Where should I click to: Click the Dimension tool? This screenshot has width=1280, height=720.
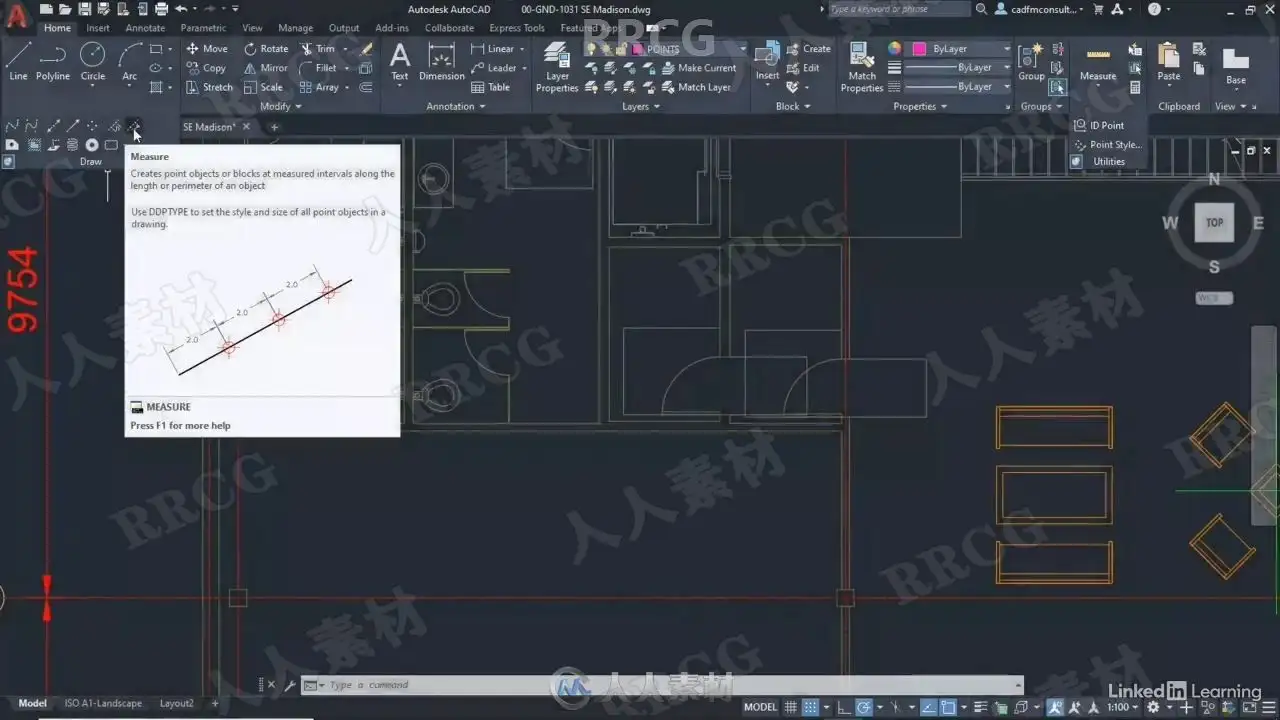442,61
